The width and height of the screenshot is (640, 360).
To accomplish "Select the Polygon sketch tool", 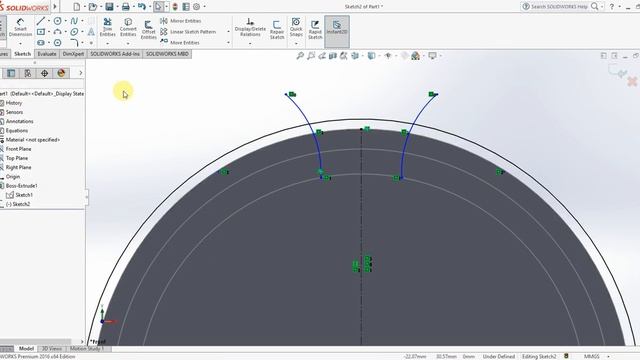I will click(x=58, y=42).
